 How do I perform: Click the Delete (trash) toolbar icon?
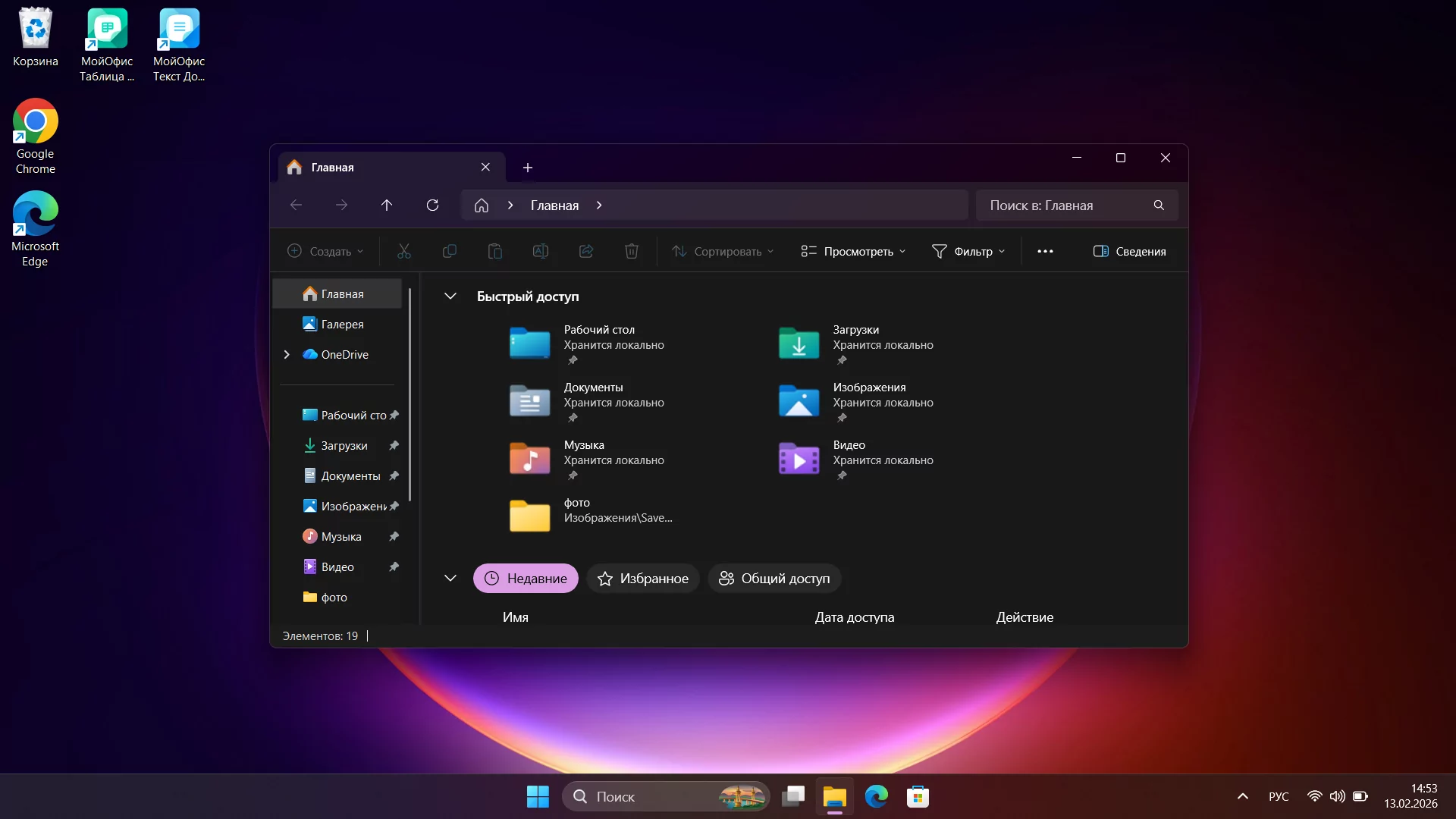pos(632,251)
